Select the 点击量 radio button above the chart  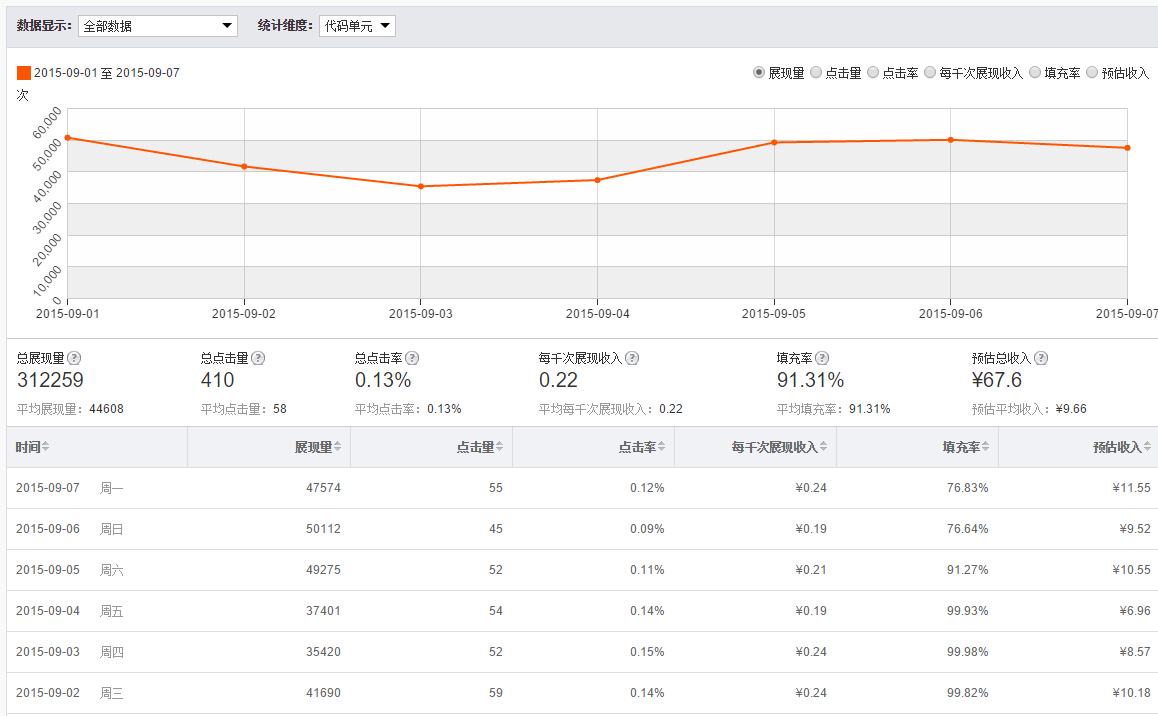(815, 72)
